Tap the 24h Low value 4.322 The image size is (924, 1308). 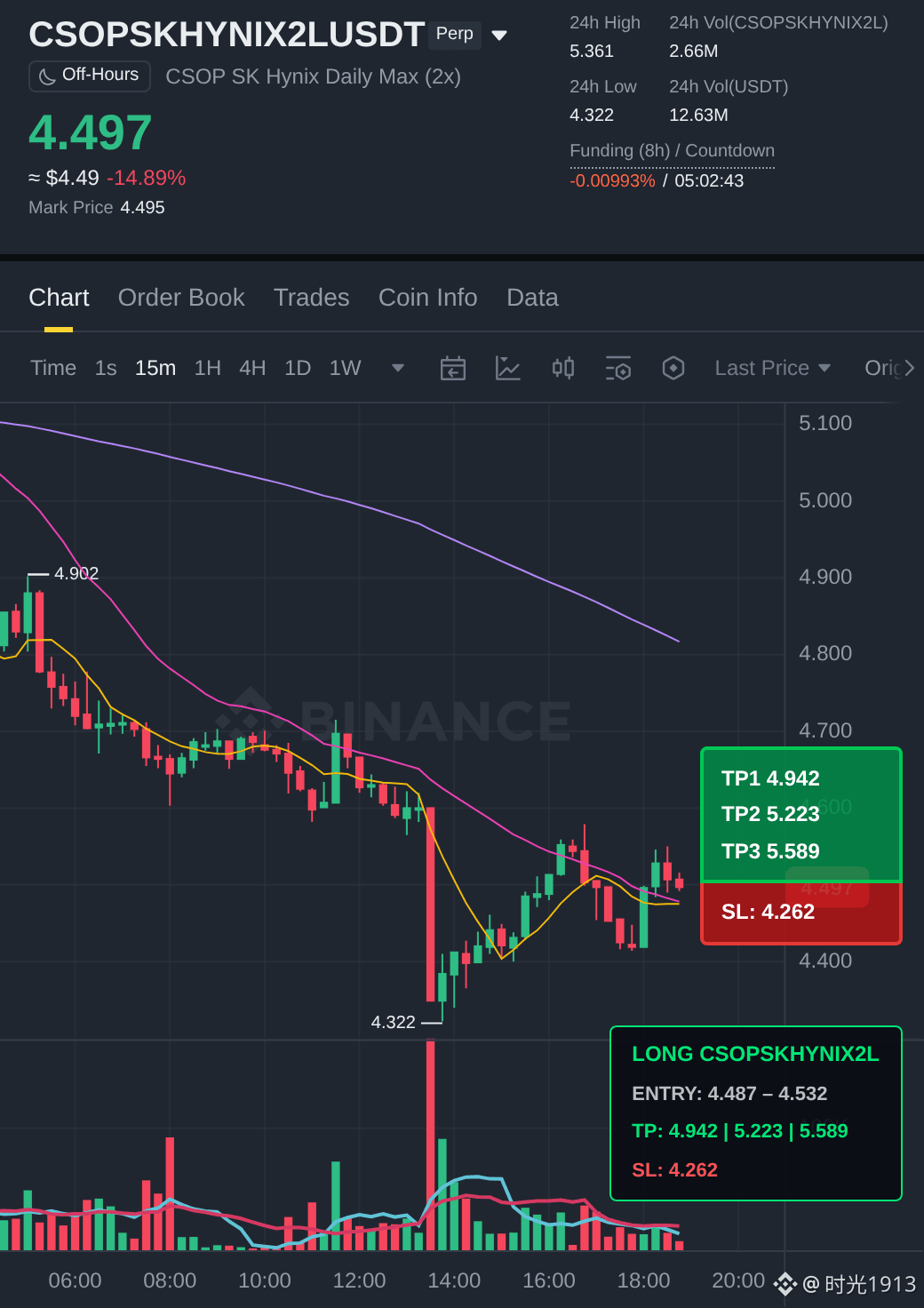(592, 115)
